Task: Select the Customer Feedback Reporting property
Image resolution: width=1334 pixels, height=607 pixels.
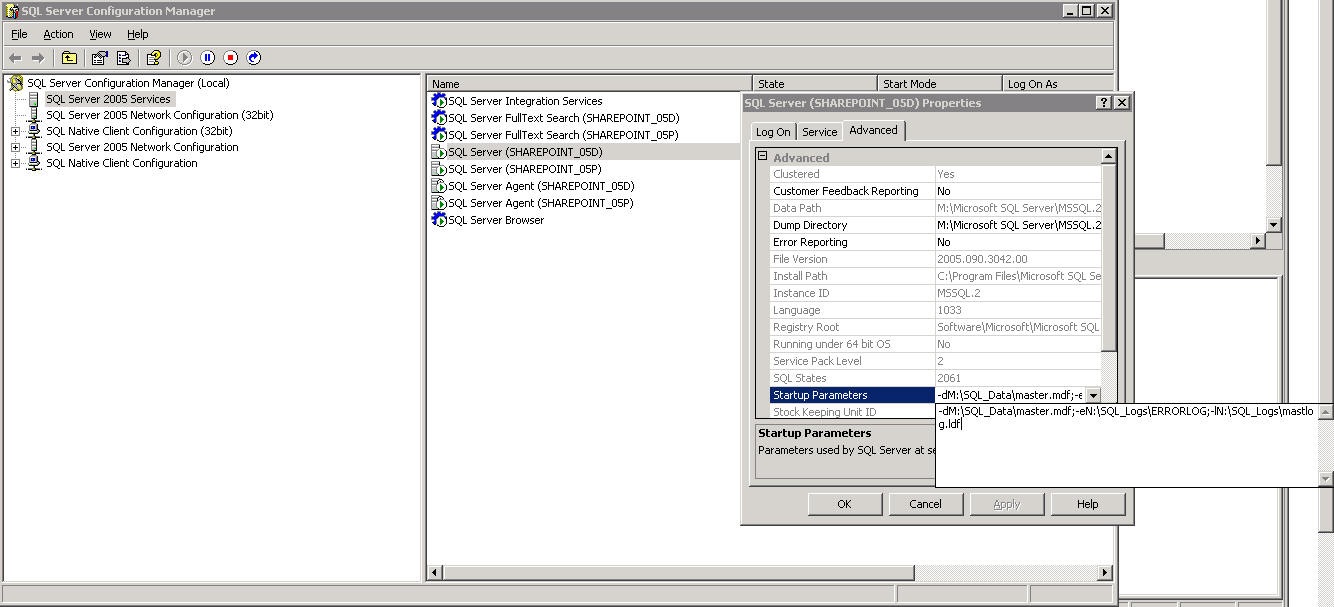Action: pyautogui.click(x=936, y=191)
